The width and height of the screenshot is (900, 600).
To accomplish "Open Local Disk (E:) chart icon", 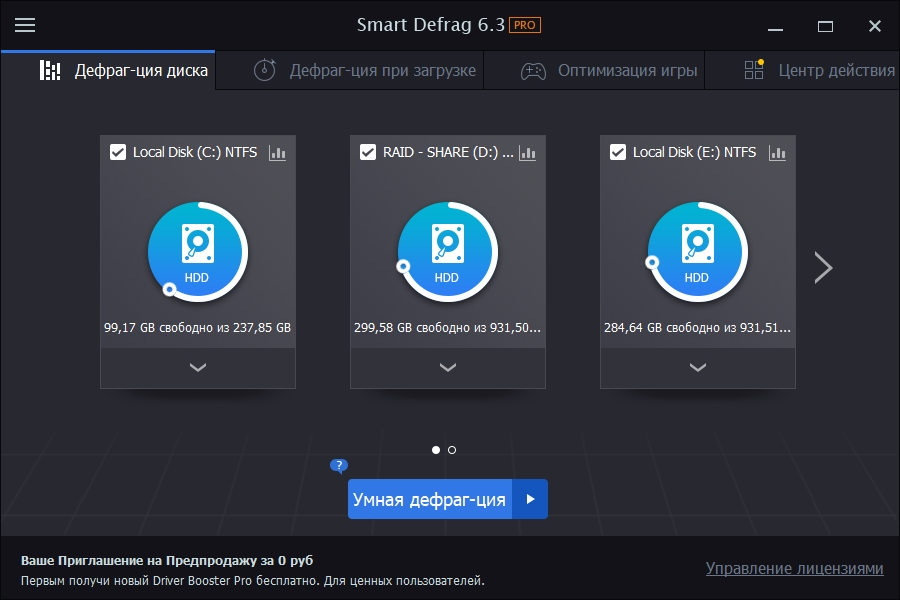I will (x=777, y=153).
